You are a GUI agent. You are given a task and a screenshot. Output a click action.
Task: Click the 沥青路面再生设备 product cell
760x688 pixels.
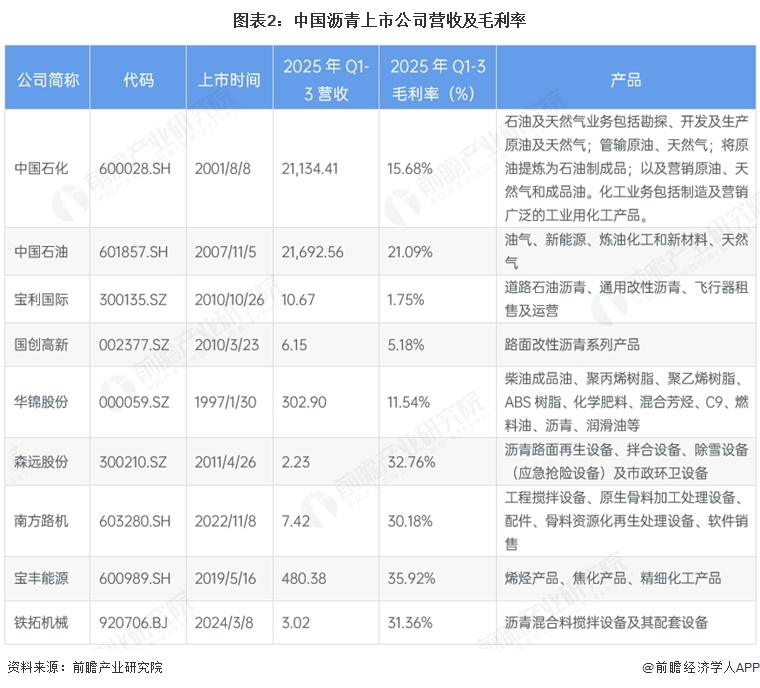coord(626,461)
